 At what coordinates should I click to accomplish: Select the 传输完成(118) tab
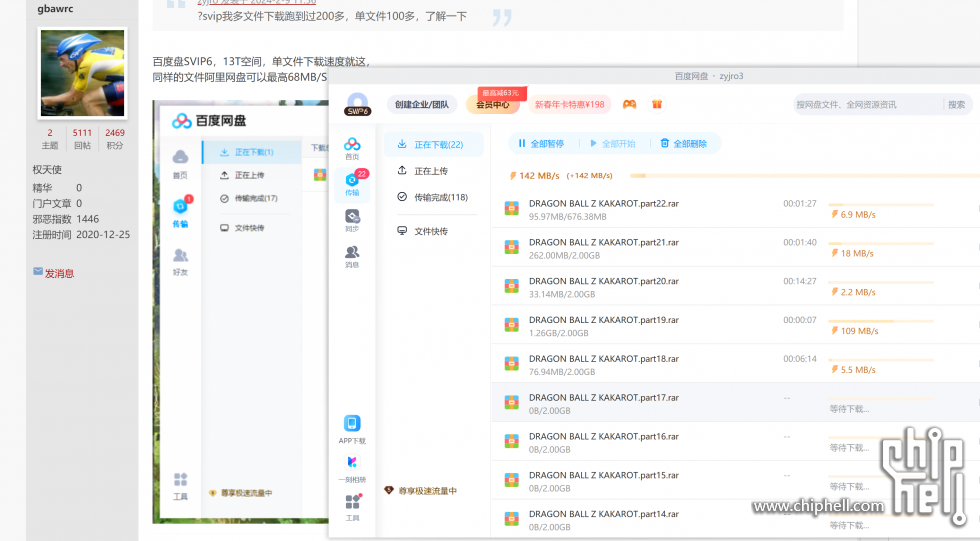click(433, 197)
